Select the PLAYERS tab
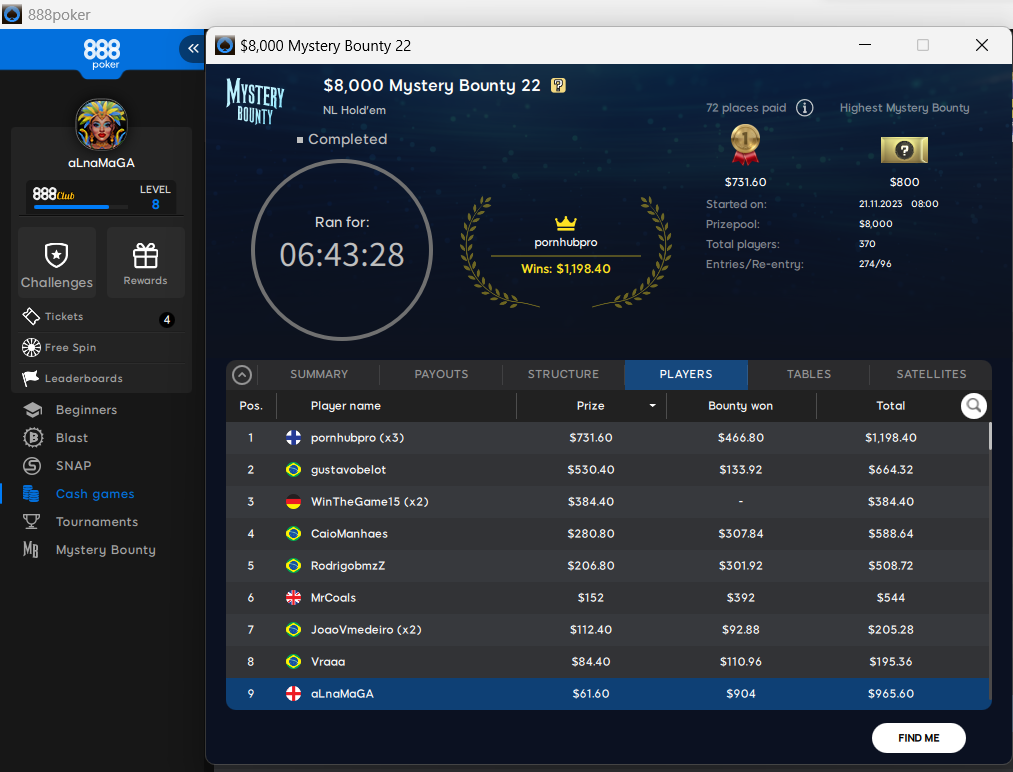Screen dimensions: 1013x772 (686, 375)
